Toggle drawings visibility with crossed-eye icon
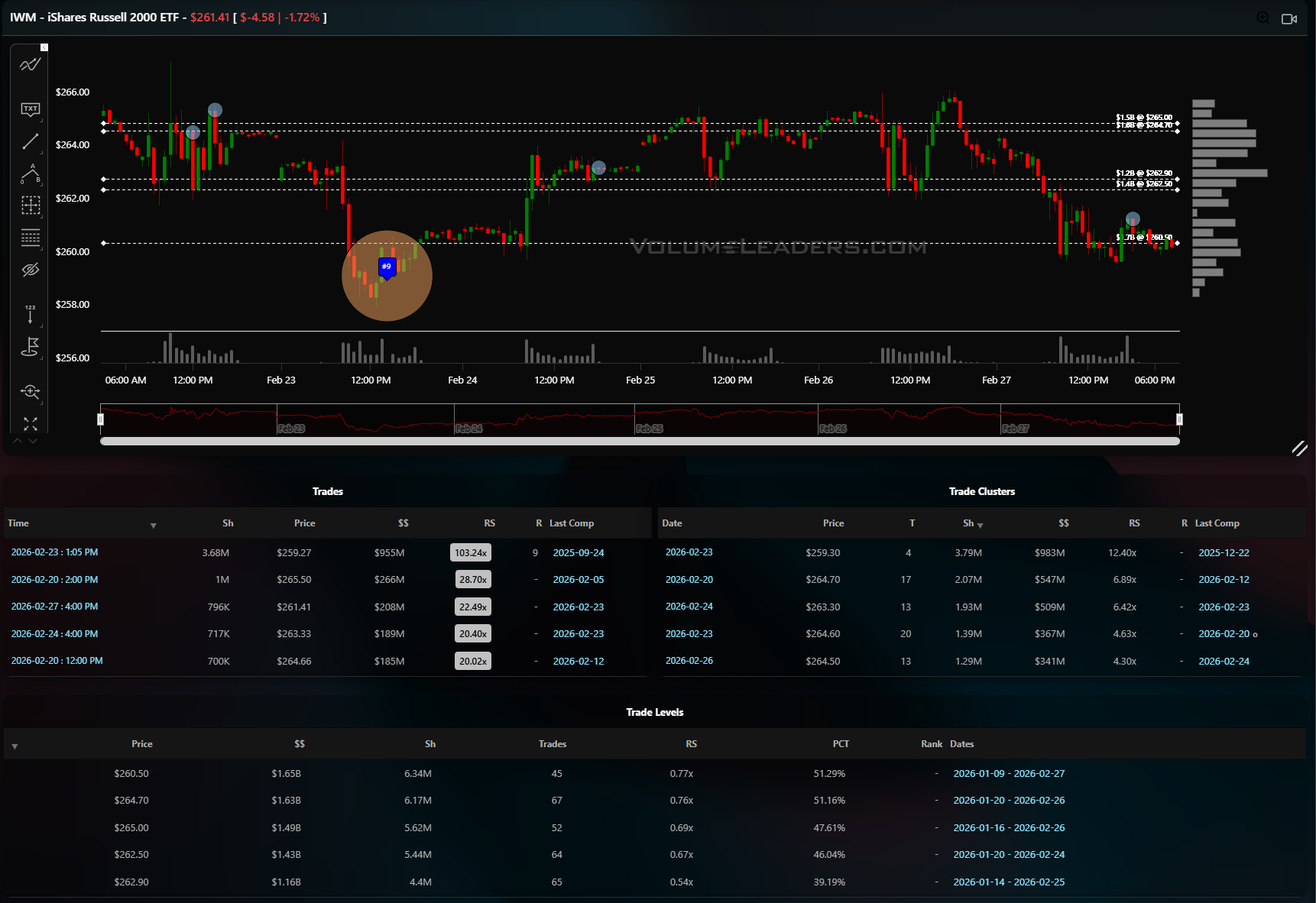This screenshot has width=1316, height=903. [x=30, y=270]
